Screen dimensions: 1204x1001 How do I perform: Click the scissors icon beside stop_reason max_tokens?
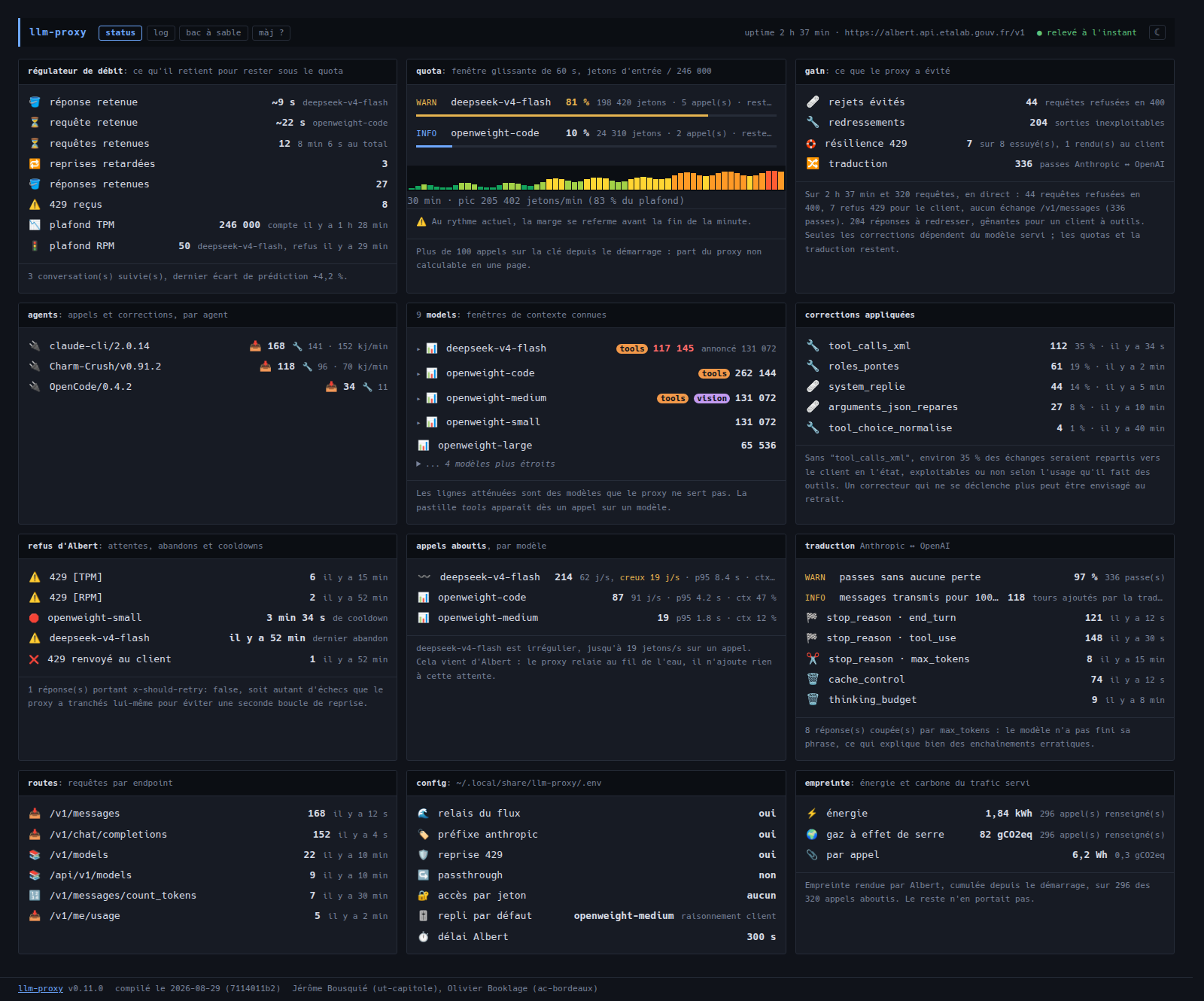point(813,659)
